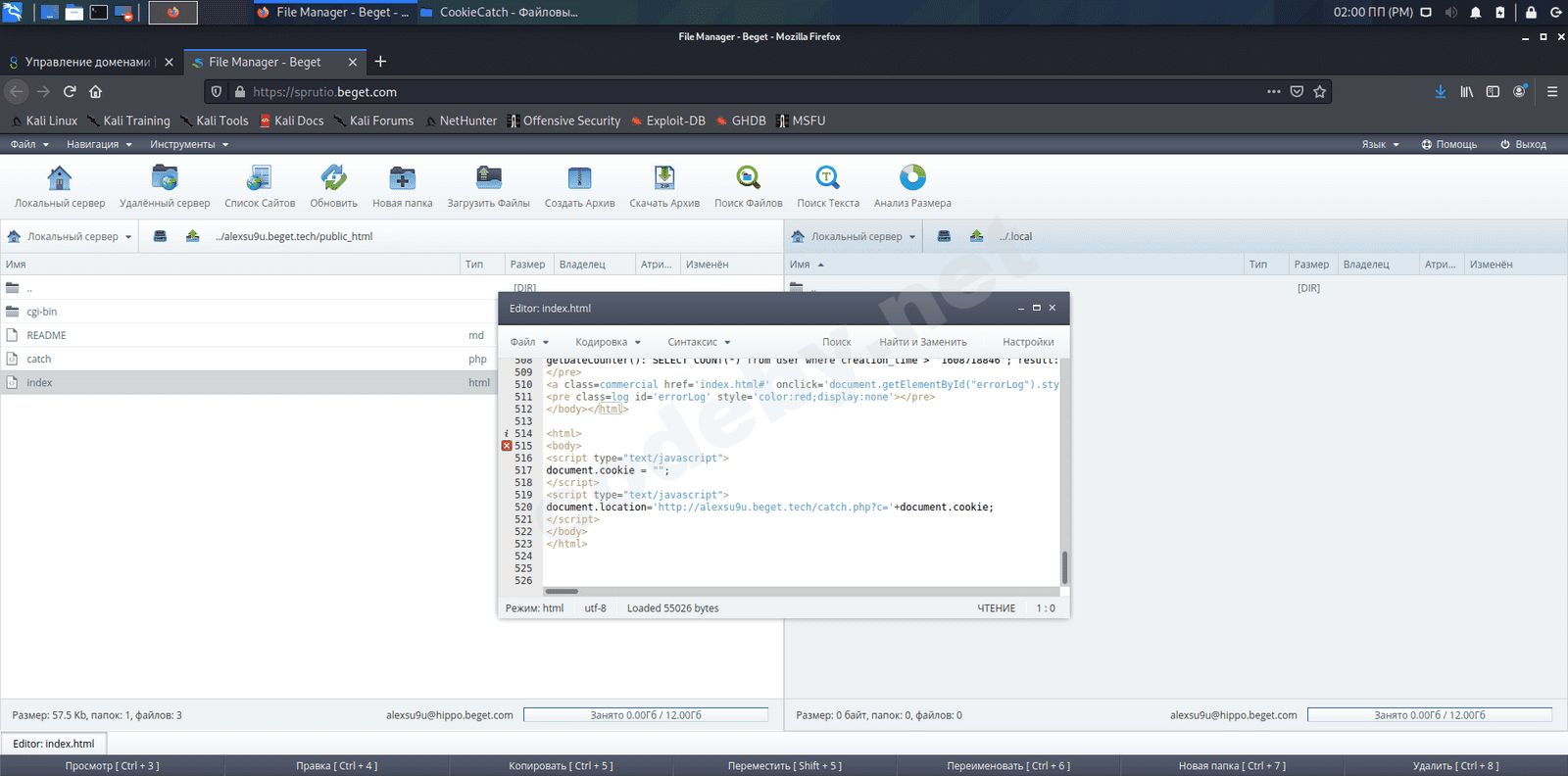This screenshot has width=1568, height=776.
Task: Select Editor: index.html bottom tab
Action: pyautogui.click(x=54, y=744)
